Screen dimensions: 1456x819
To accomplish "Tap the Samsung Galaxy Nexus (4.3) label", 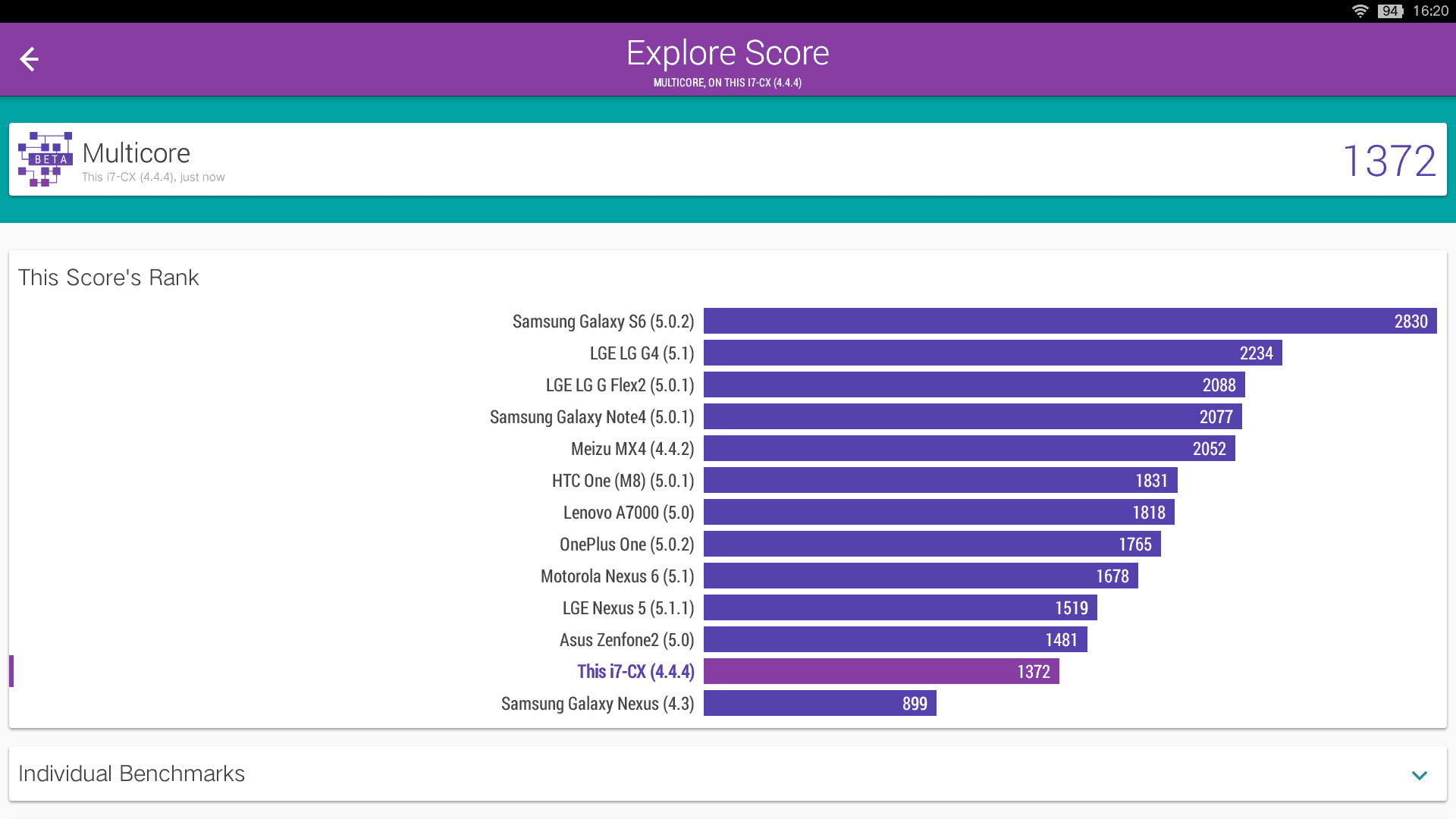I will [x=598, y=704].
